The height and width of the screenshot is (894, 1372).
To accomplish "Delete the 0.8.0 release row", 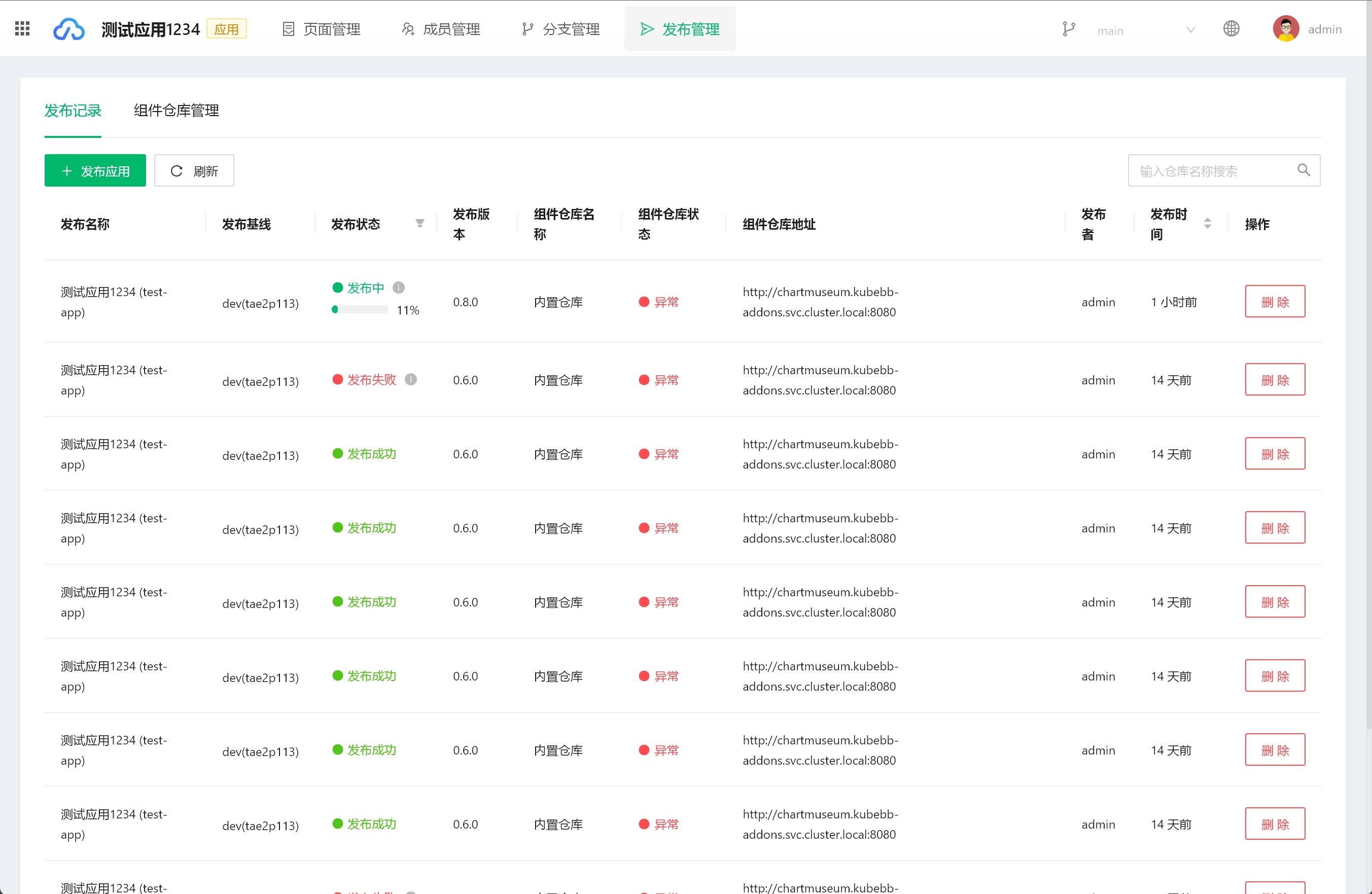I will click(1275, 301).
